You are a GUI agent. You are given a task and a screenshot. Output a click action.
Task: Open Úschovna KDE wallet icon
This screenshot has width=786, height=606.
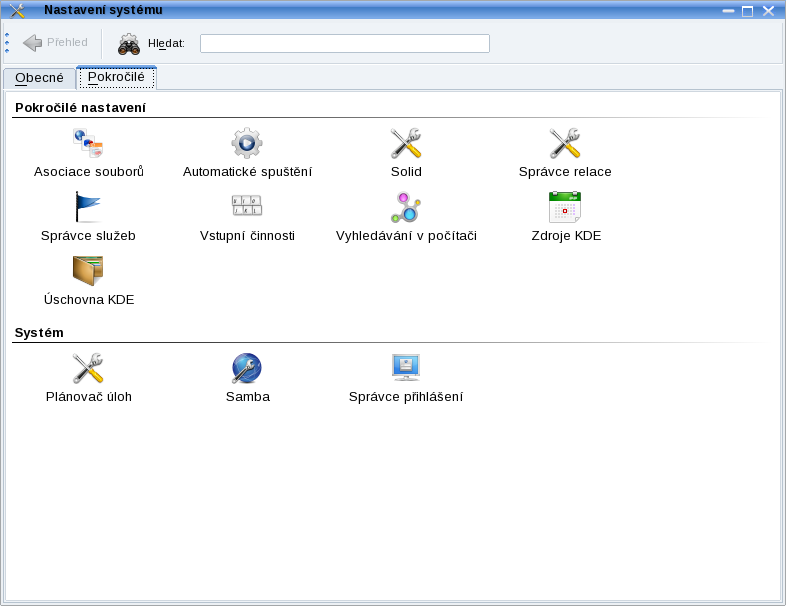click(88, 271)
